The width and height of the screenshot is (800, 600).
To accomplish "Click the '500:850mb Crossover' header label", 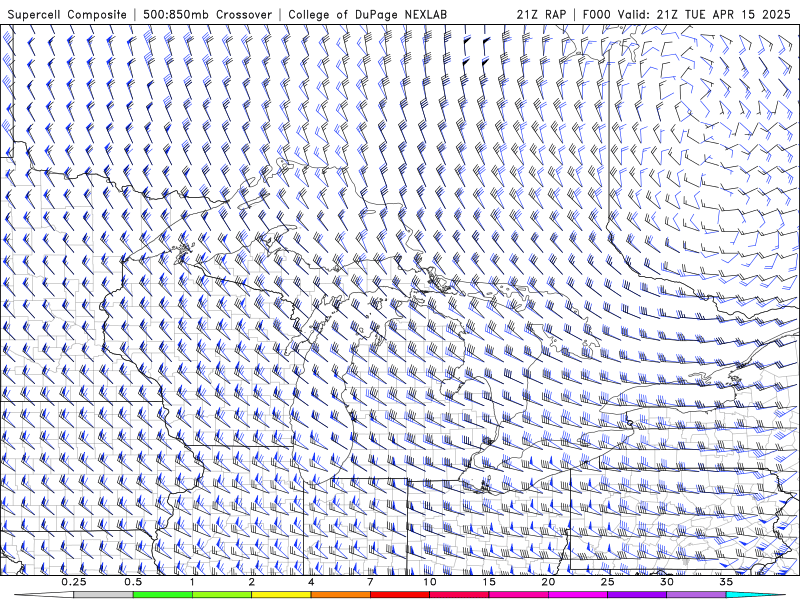I will point(207,15).
